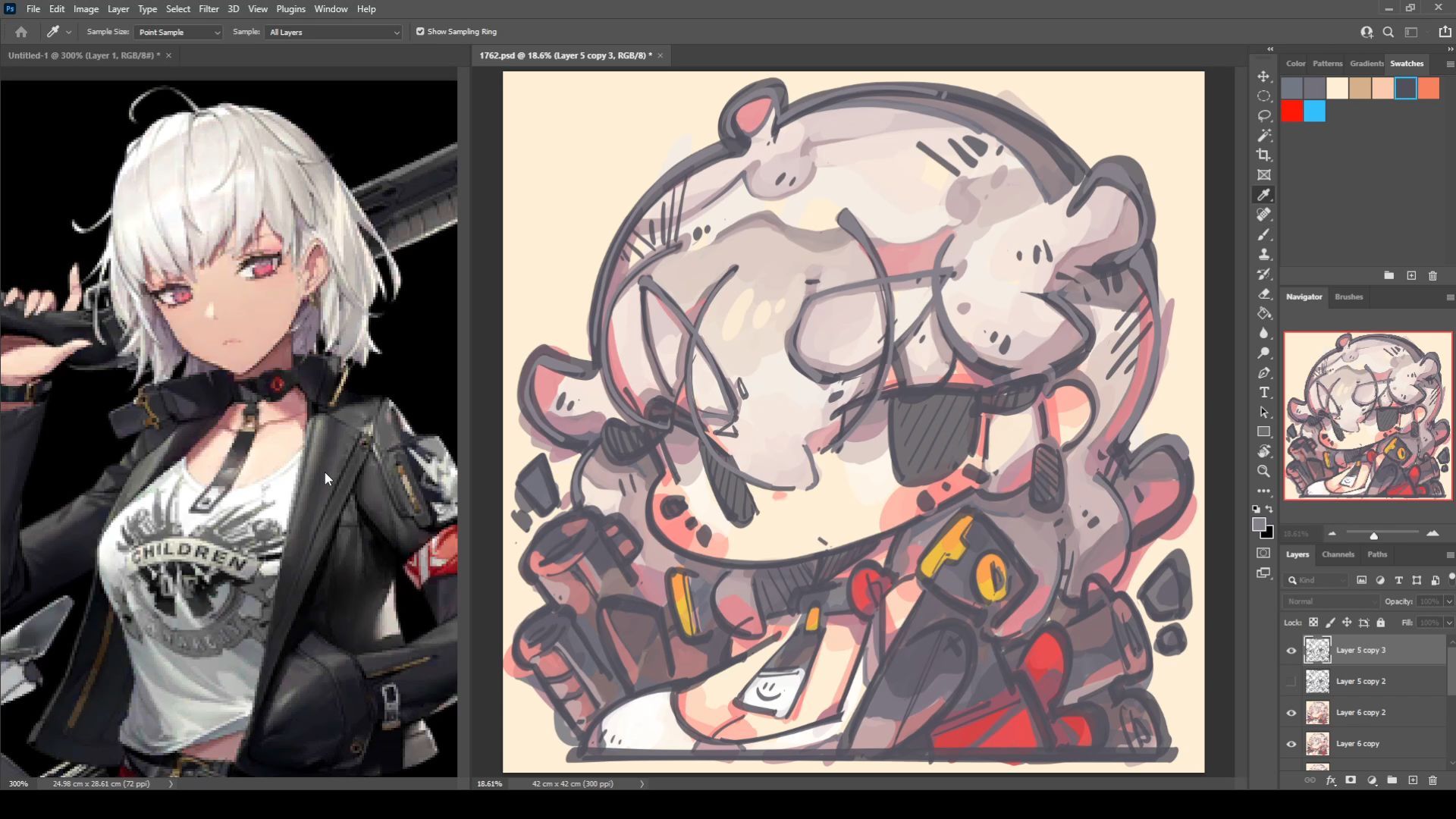
Task: Hide Layer 6 copy visibility eye
Action: coord(1291,744)
